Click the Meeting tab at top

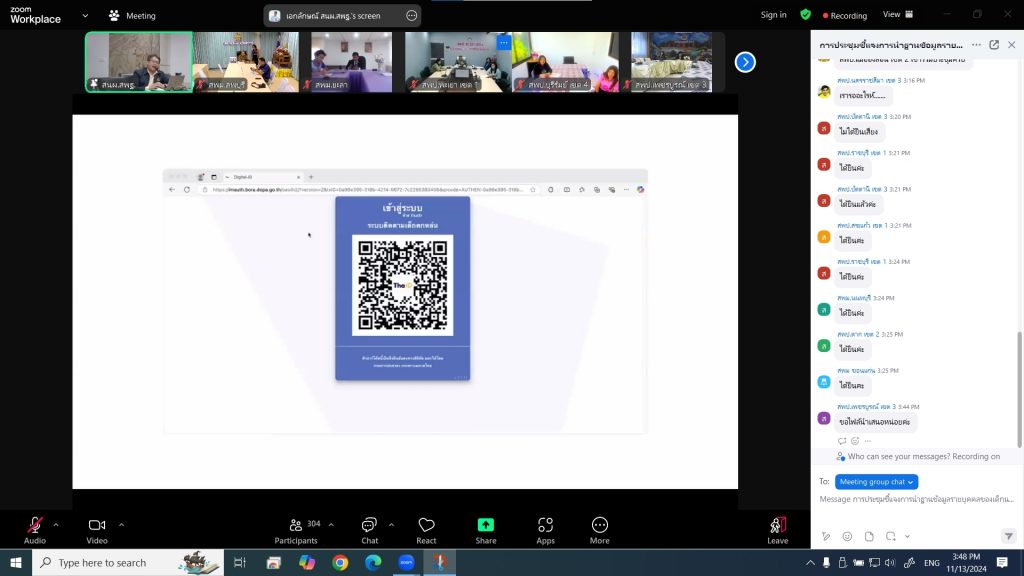coord(133,16)
